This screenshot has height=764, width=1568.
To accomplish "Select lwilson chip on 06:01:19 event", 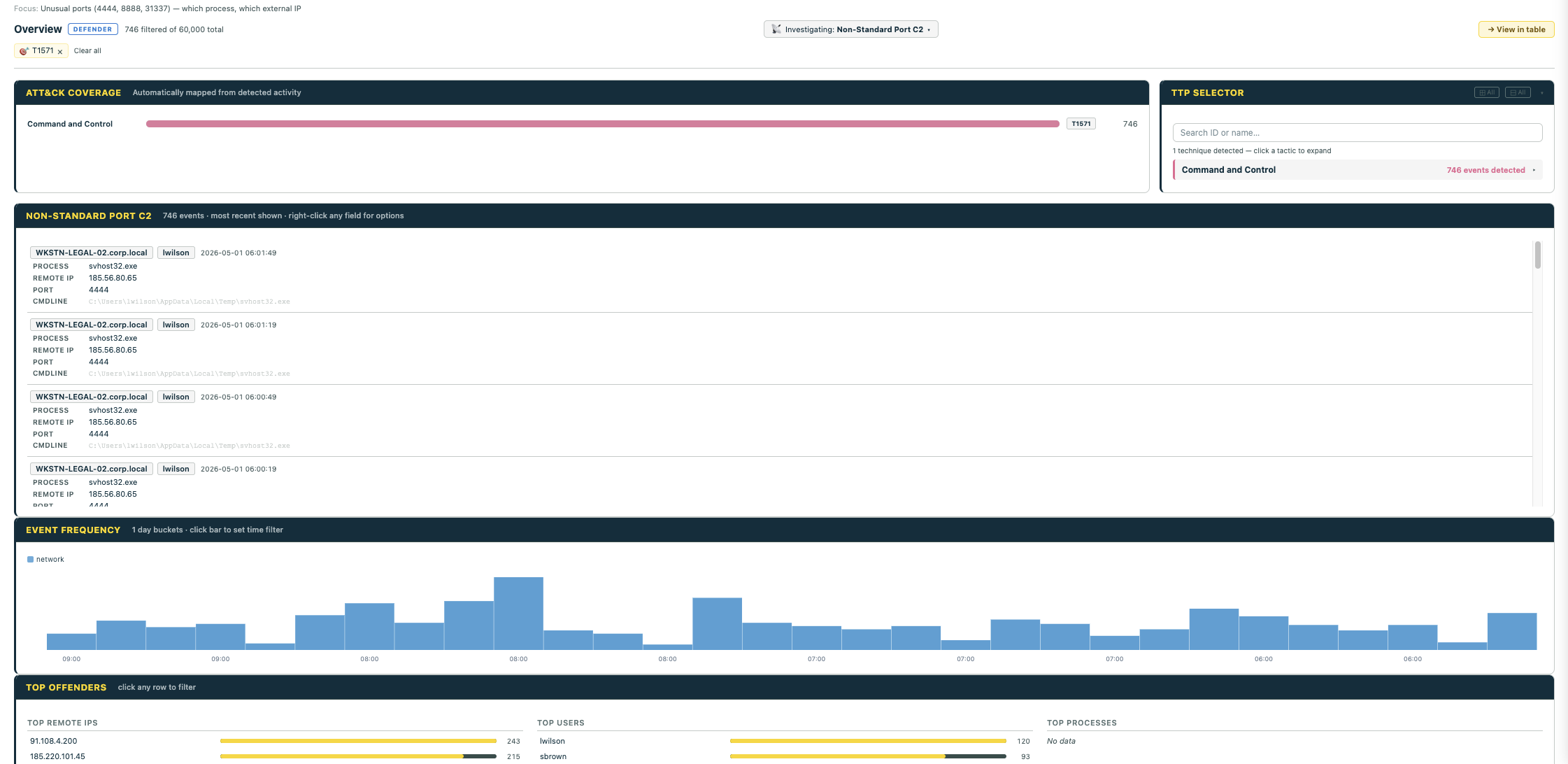I will pyautogui.click(x=176, y=325).
